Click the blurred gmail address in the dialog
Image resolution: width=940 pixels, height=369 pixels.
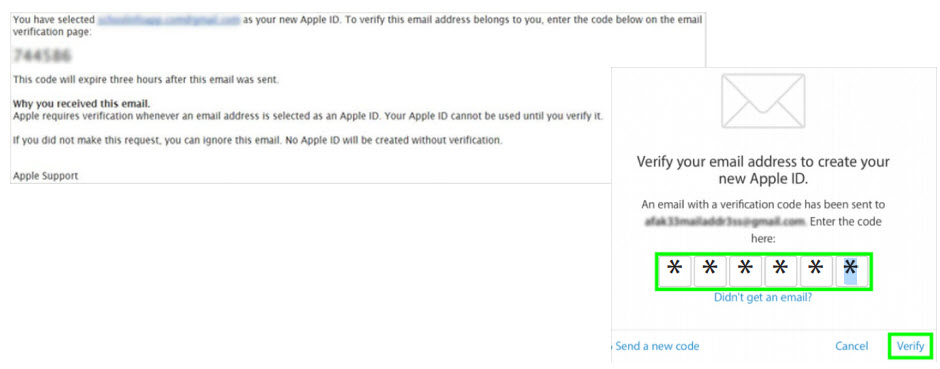click(x=723, y=222)
